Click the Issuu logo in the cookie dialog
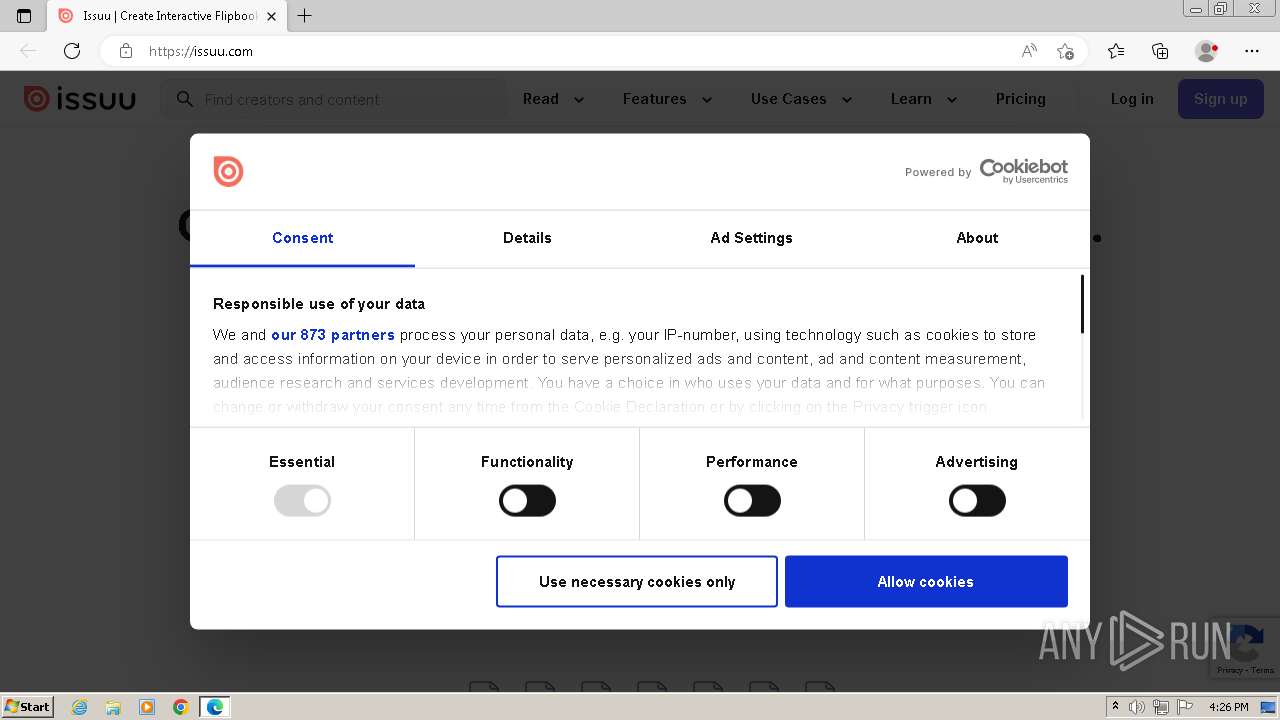This screenshot has width=1280, height=720. point(228,171)
